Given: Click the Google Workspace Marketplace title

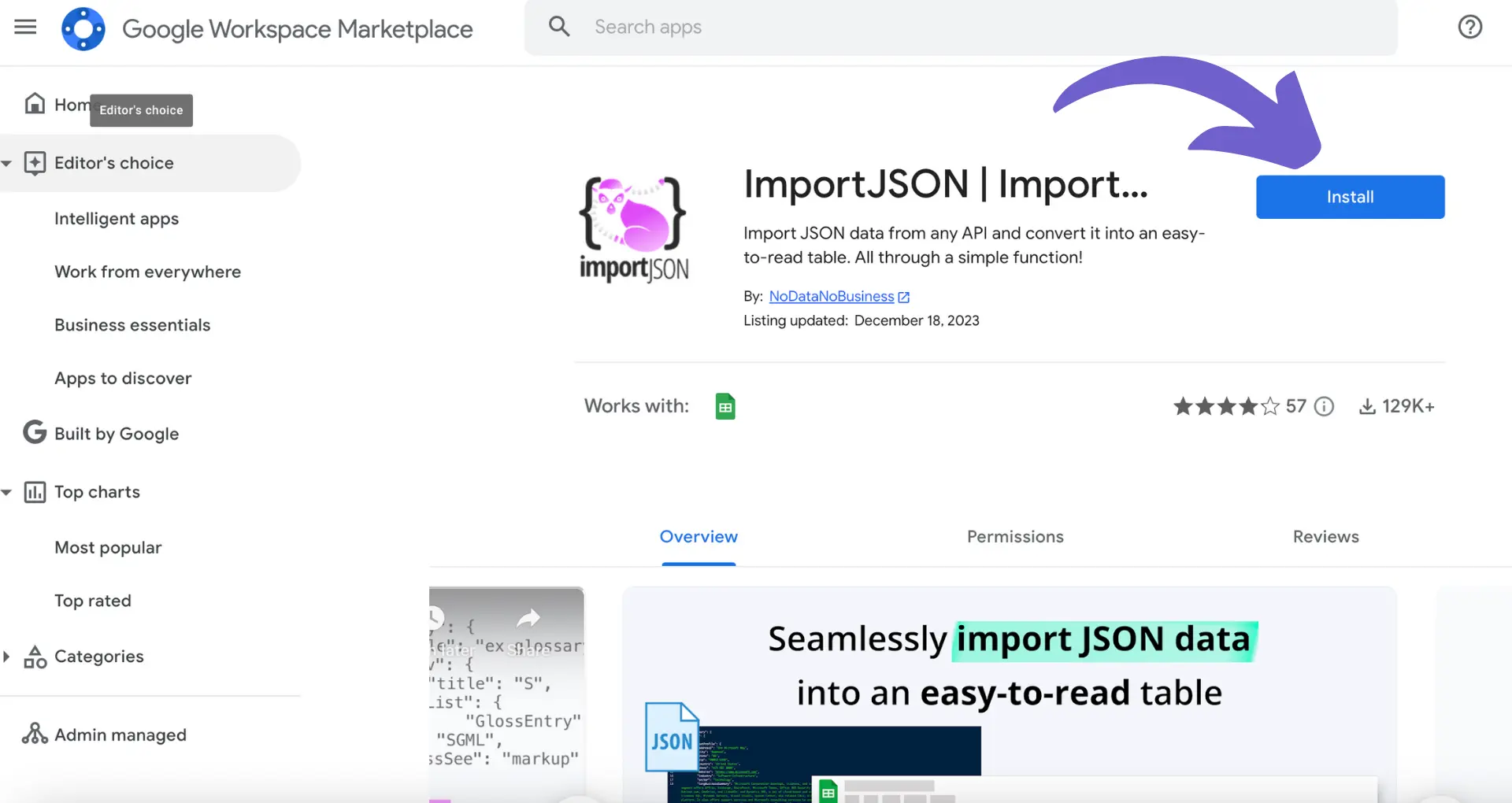Looking at the screenshot, I should [298, 29].
